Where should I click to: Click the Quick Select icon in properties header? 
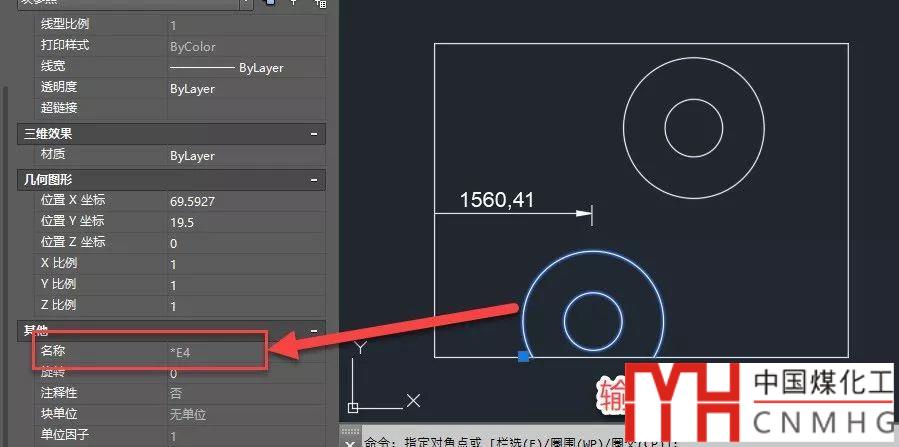point(320,4)
